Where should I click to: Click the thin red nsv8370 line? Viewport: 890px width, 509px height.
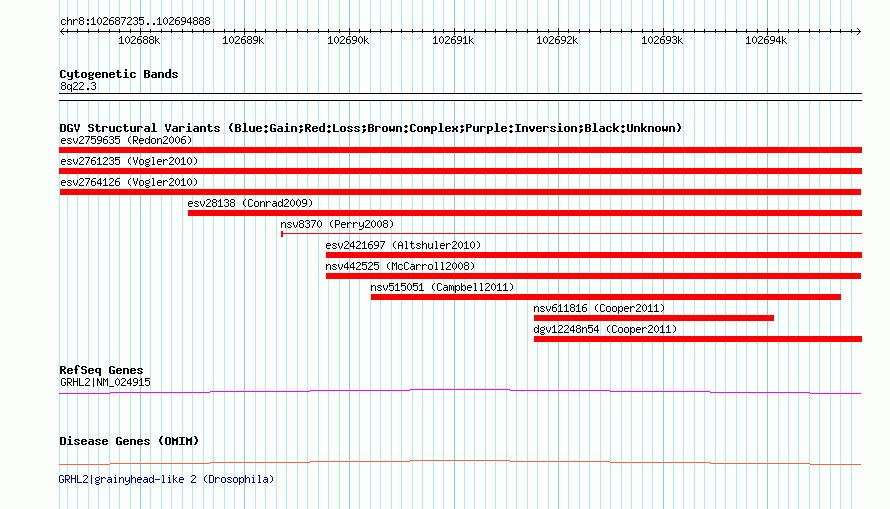click(572, 233)
